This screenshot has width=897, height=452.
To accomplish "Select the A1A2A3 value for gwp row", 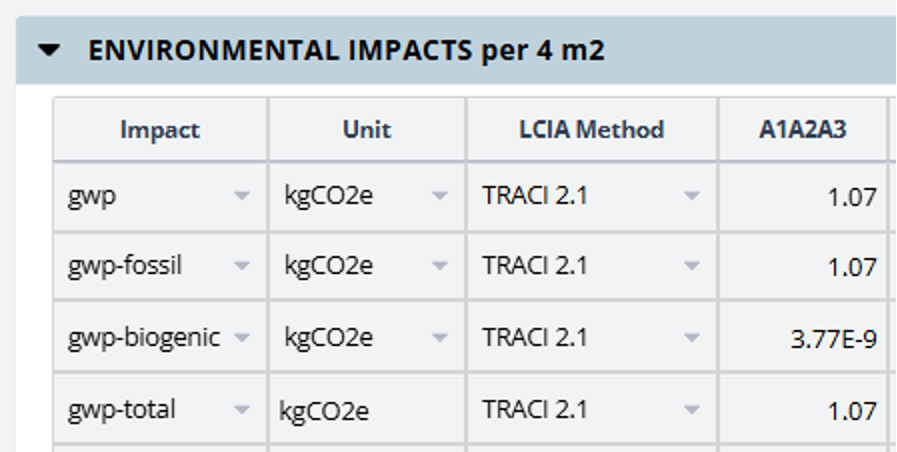I will [851, 198].
